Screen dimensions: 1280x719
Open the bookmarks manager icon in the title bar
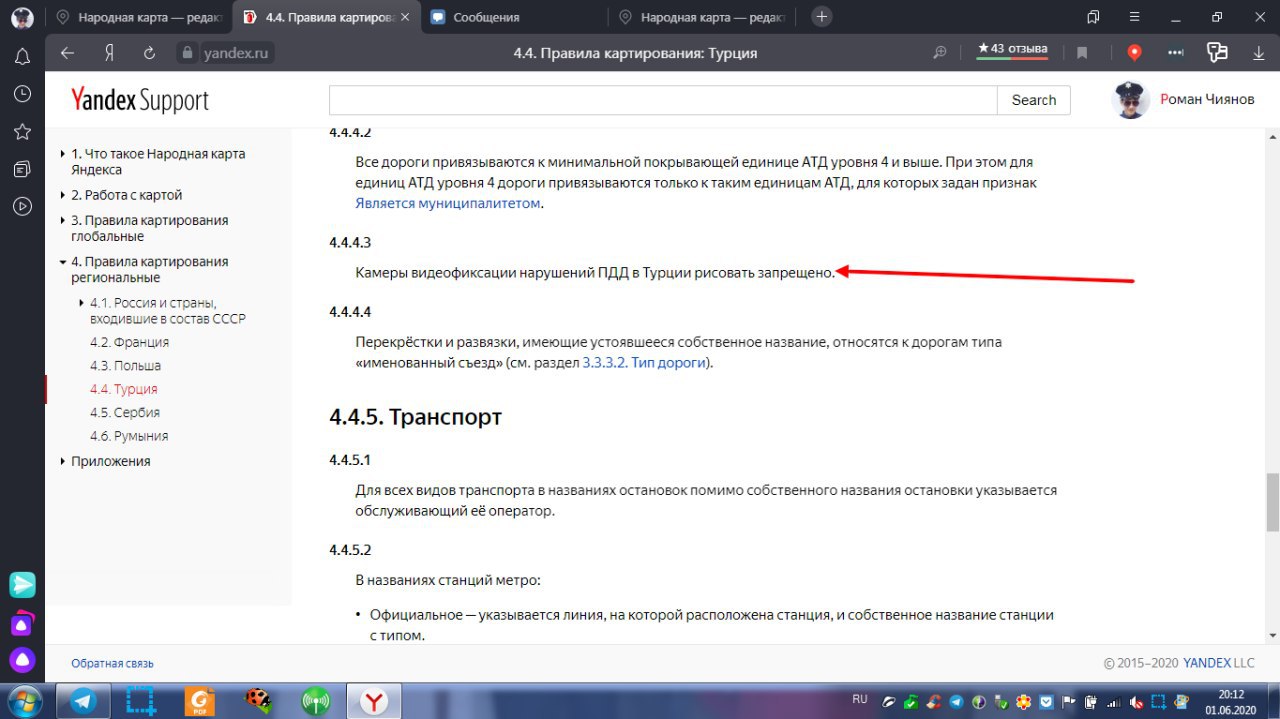[x=1093, y=17]
